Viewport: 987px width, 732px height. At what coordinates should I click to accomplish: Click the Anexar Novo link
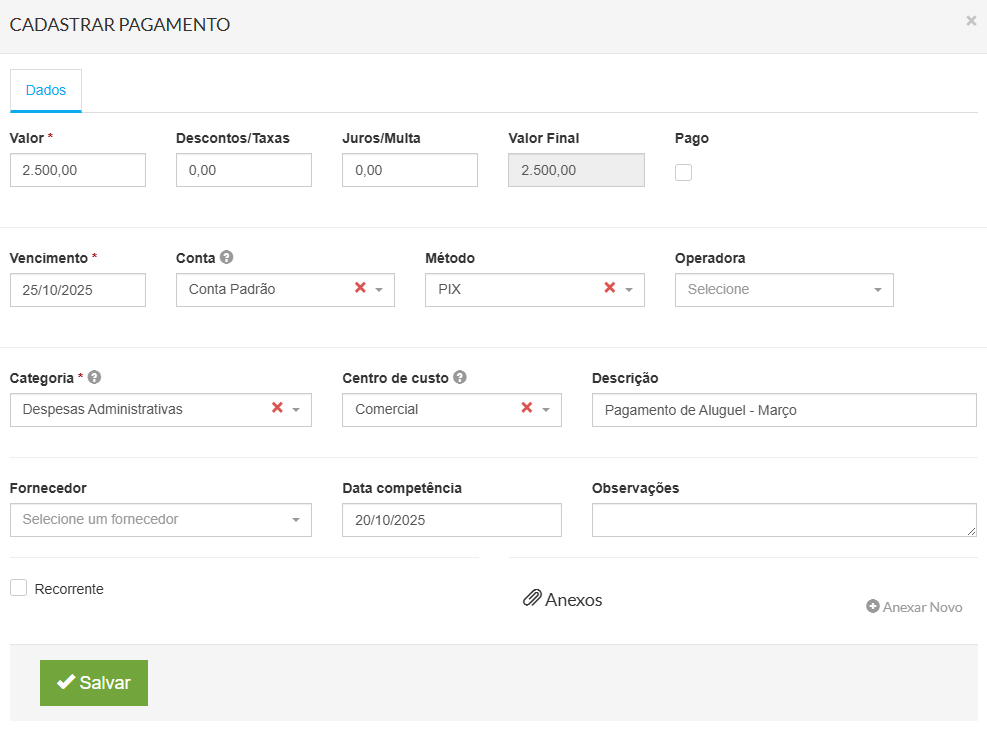[914, 607]
